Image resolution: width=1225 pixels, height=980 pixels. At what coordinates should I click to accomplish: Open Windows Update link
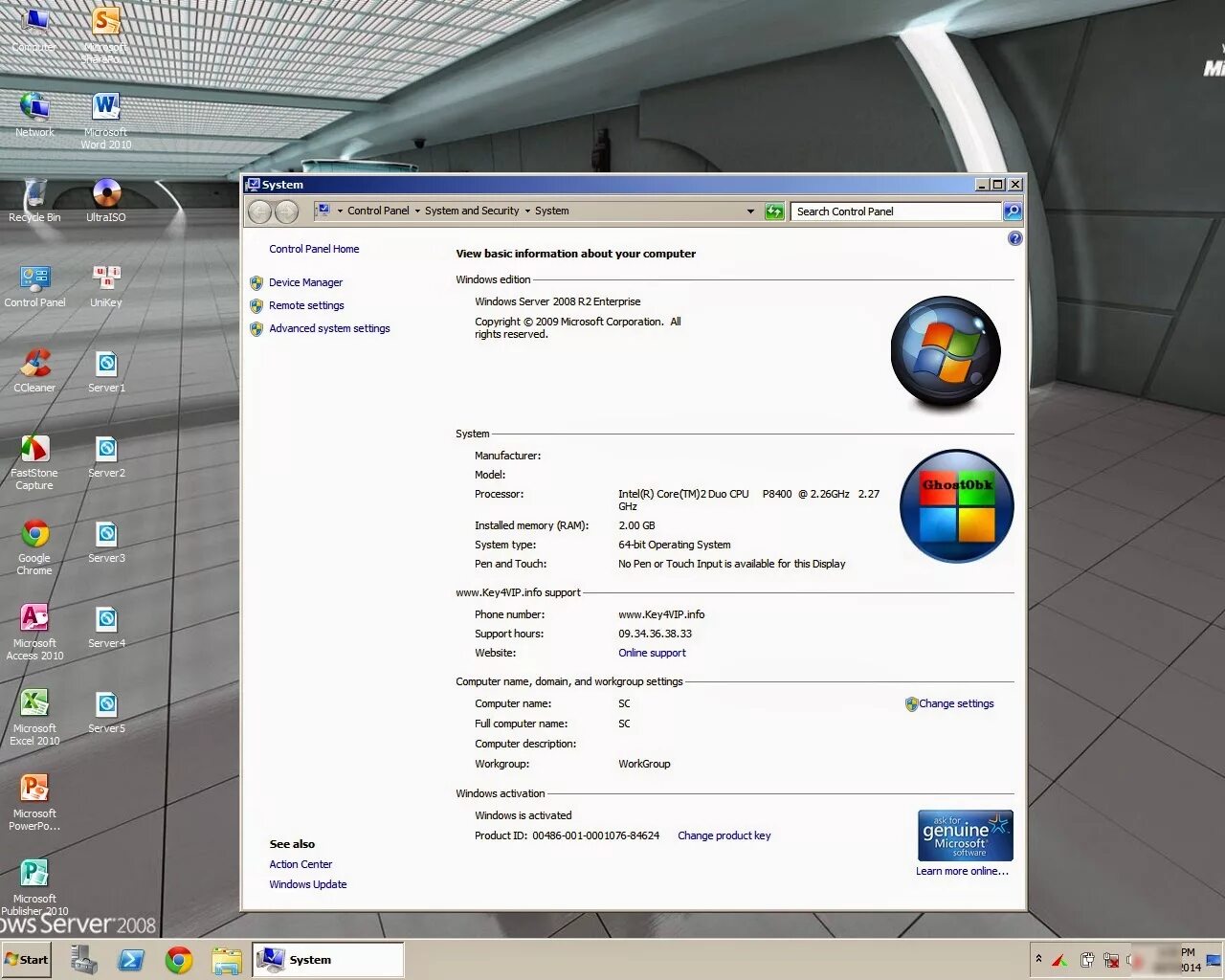pos(308,884)
